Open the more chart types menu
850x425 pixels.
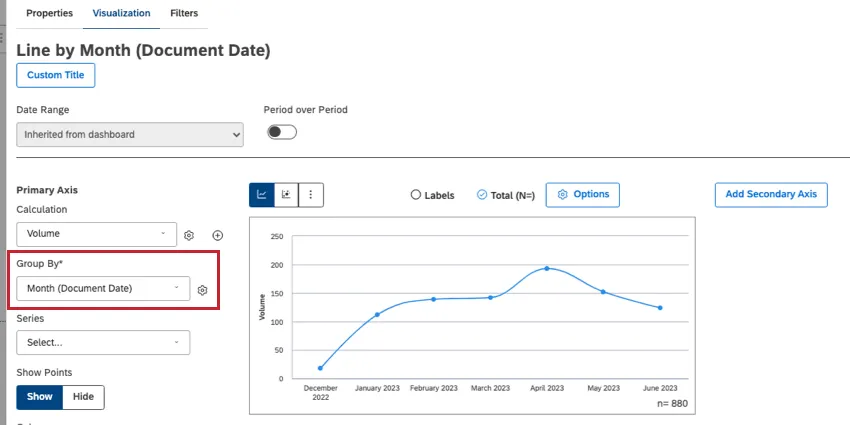pyautogui.click(x=311, y=195)
